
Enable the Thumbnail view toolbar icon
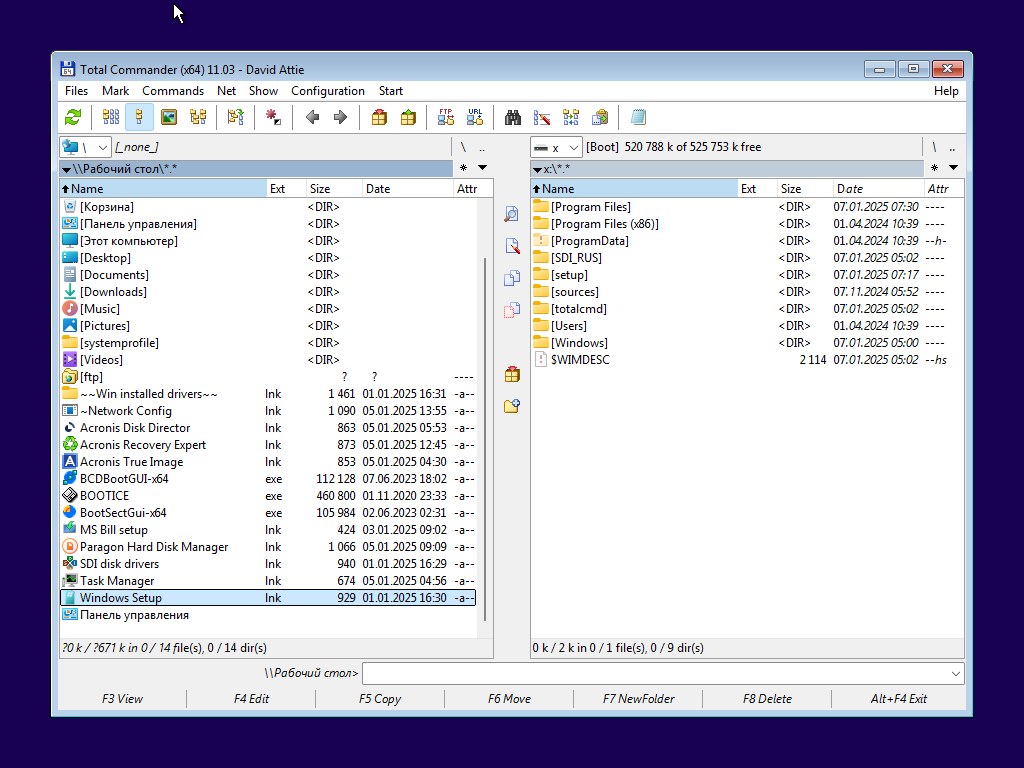tap(168, 118)
